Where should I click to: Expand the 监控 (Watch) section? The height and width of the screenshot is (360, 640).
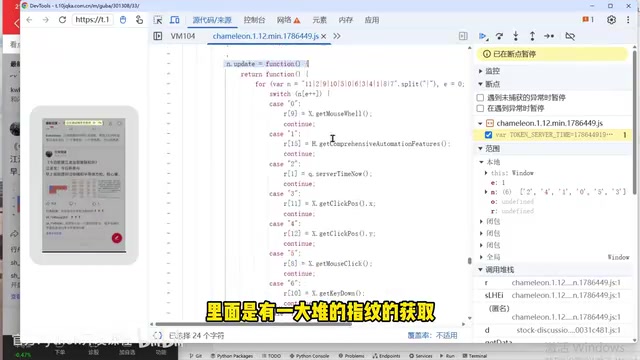(x=480, y=71)
